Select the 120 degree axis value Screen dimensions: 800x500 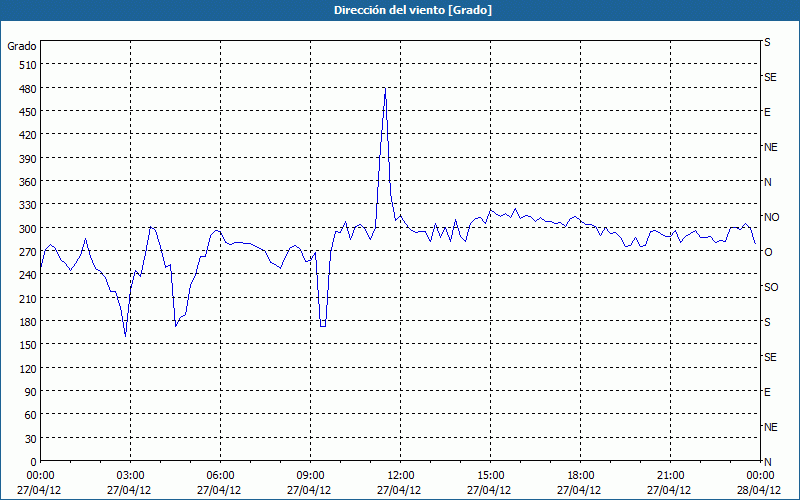(29, 368)
